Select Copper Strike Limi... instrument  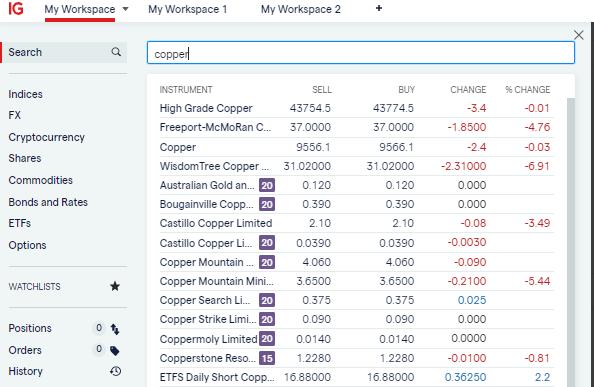[x=208, y=319]
